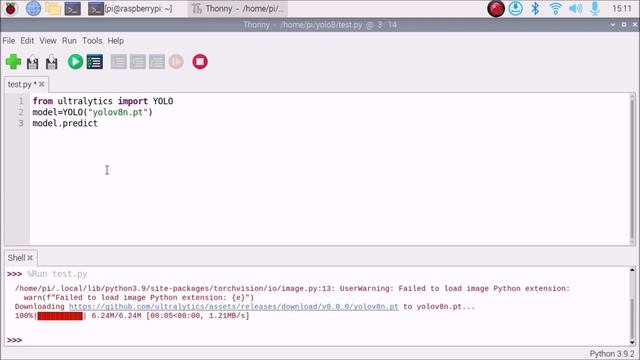Open the file manager folder icon
The image size is (640, 360).
[x=53, y=9]
